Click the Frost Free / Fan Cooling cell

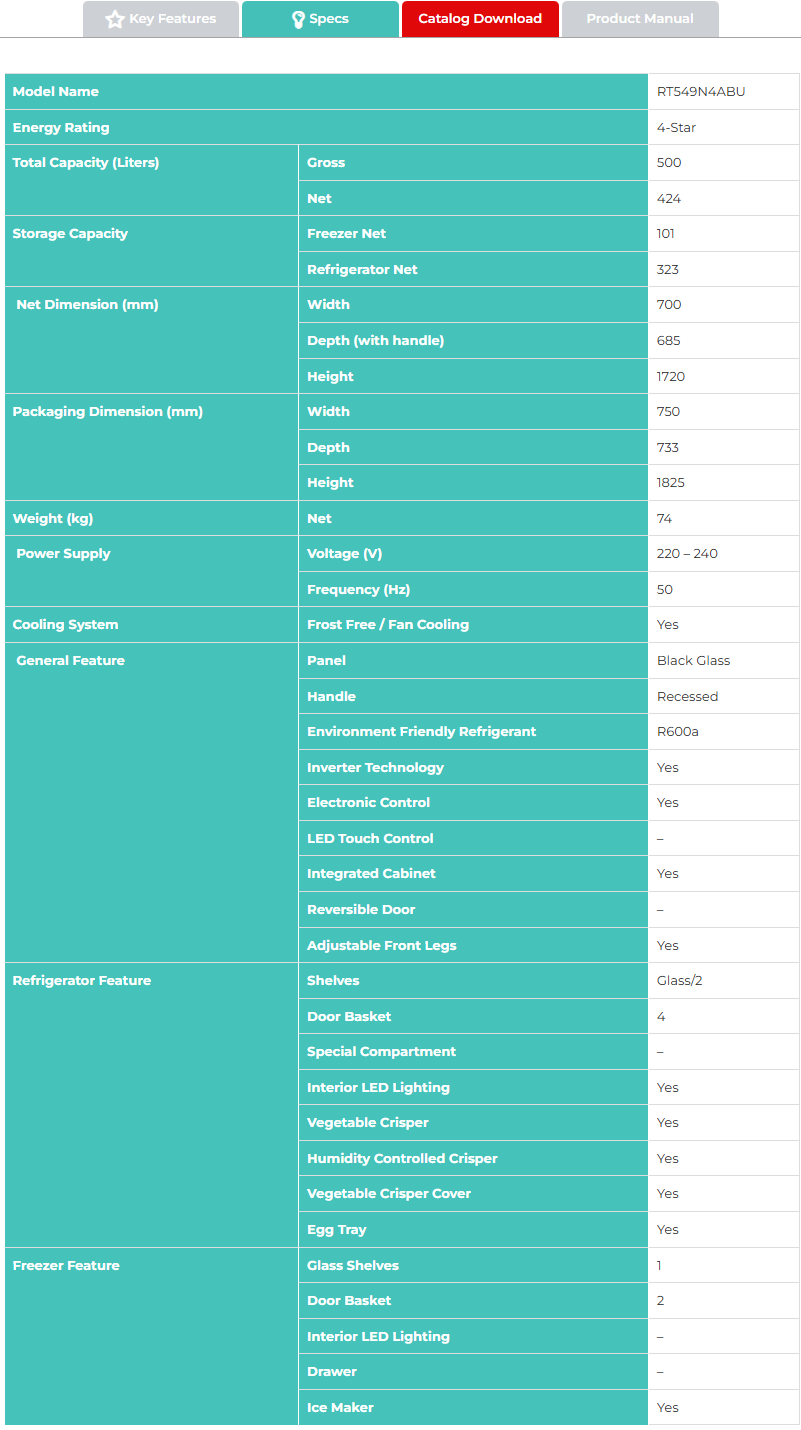coord(388,625)
